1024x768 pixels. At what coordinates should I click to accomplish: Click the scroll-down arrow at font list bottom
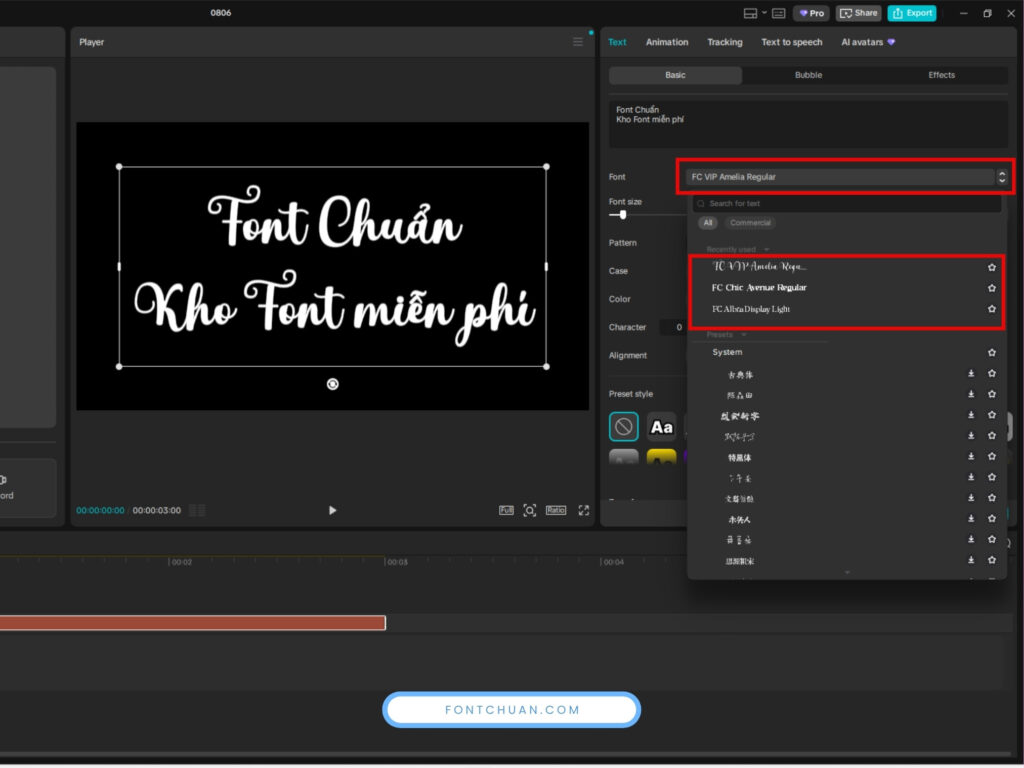pyautogui.click(x=847, y=572)
